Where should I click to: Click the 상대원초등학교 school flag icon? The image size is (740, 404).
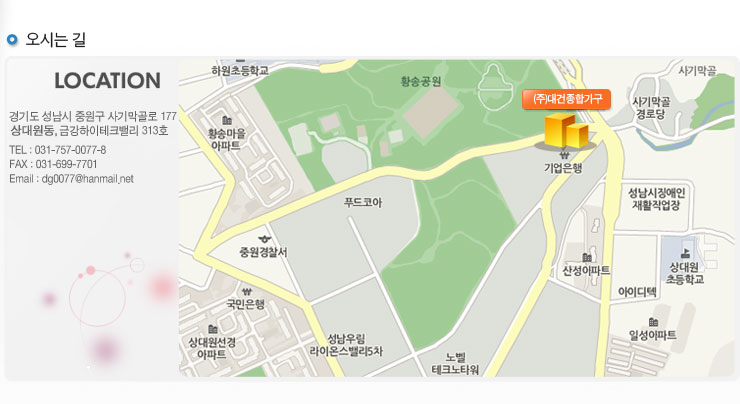point(686,253)
